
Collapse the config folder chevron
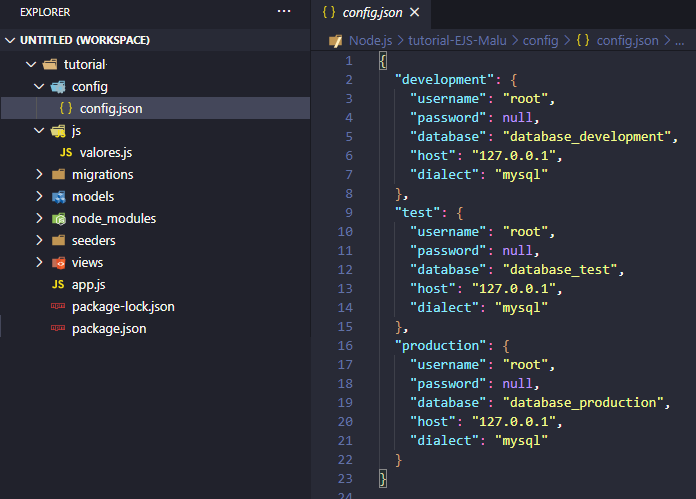pyautogui.click(x=39, y=87)
